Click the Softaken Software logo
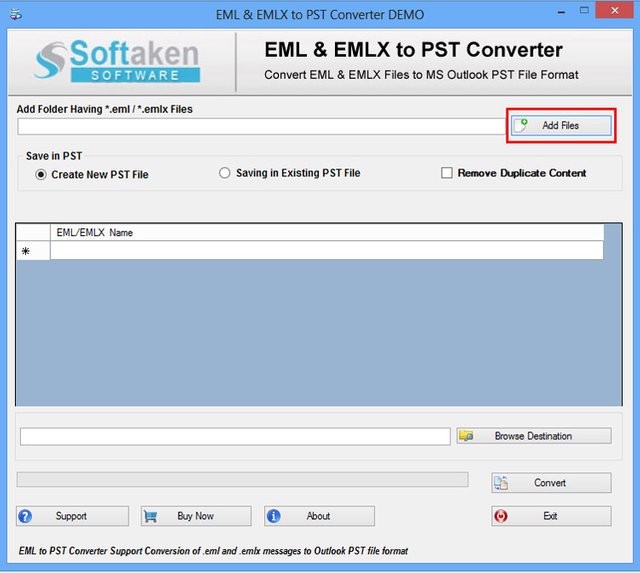Viewport: 640px width, 573px height. click(x=118, y=61)
